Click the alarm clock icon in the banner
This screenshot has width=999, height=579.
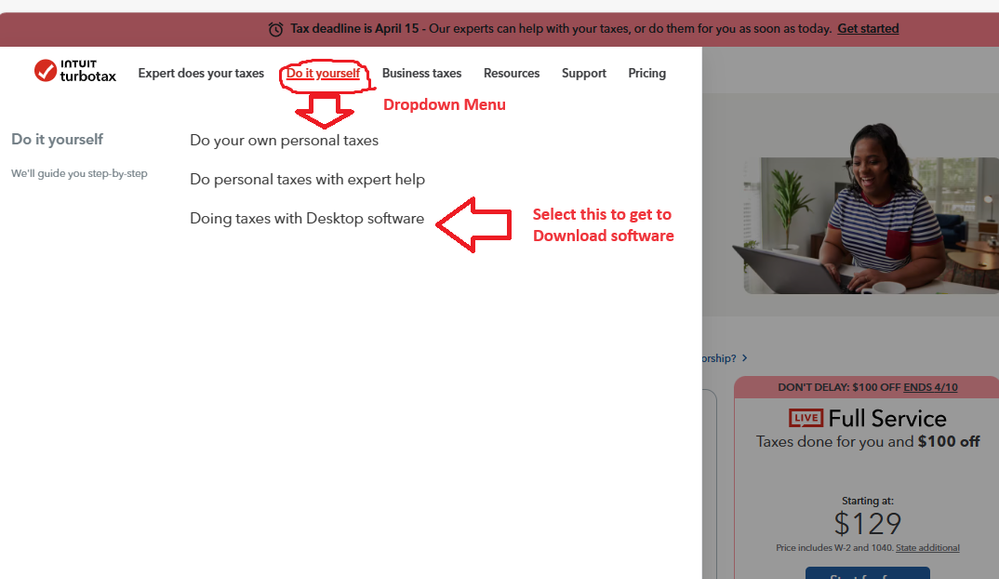[276, 29]
